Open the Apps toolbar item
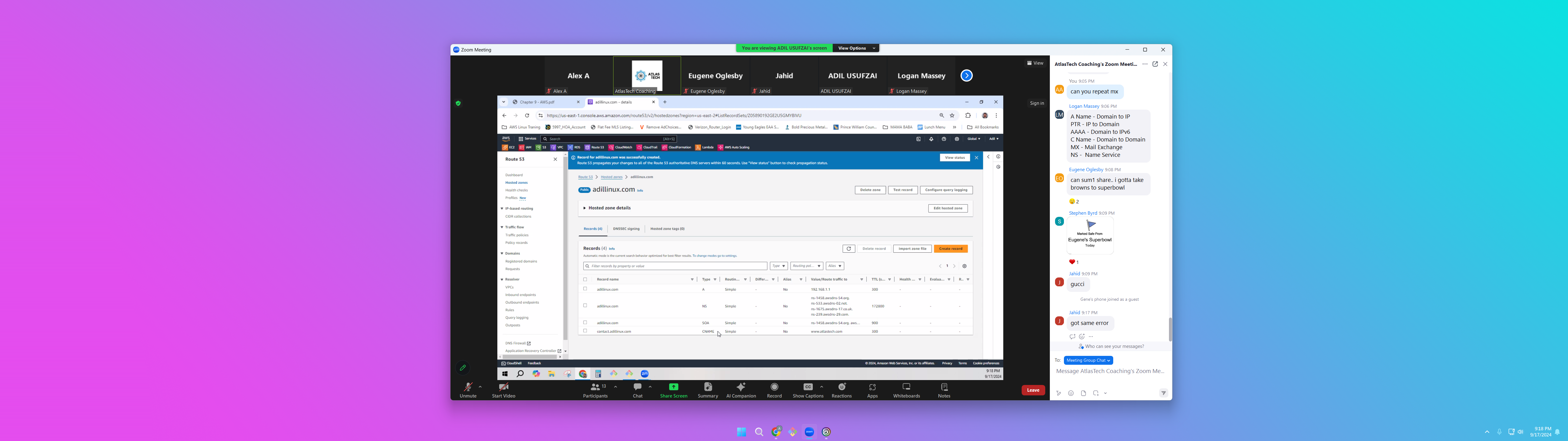 [x=872, y=387]
